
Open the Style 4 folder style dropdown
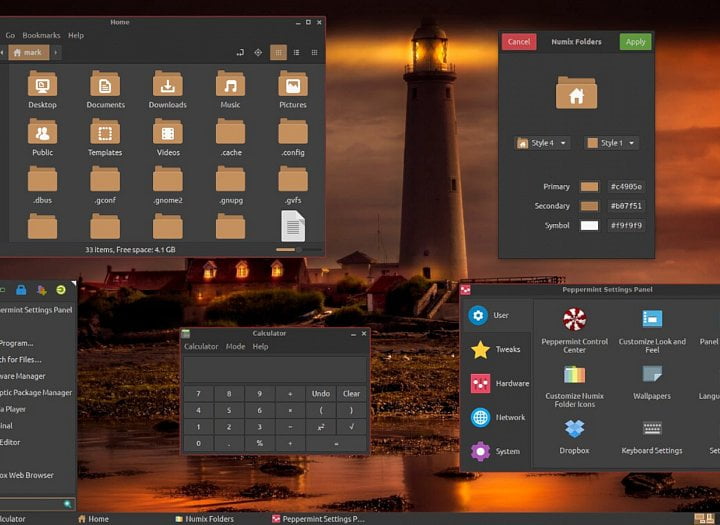(542, 143)
